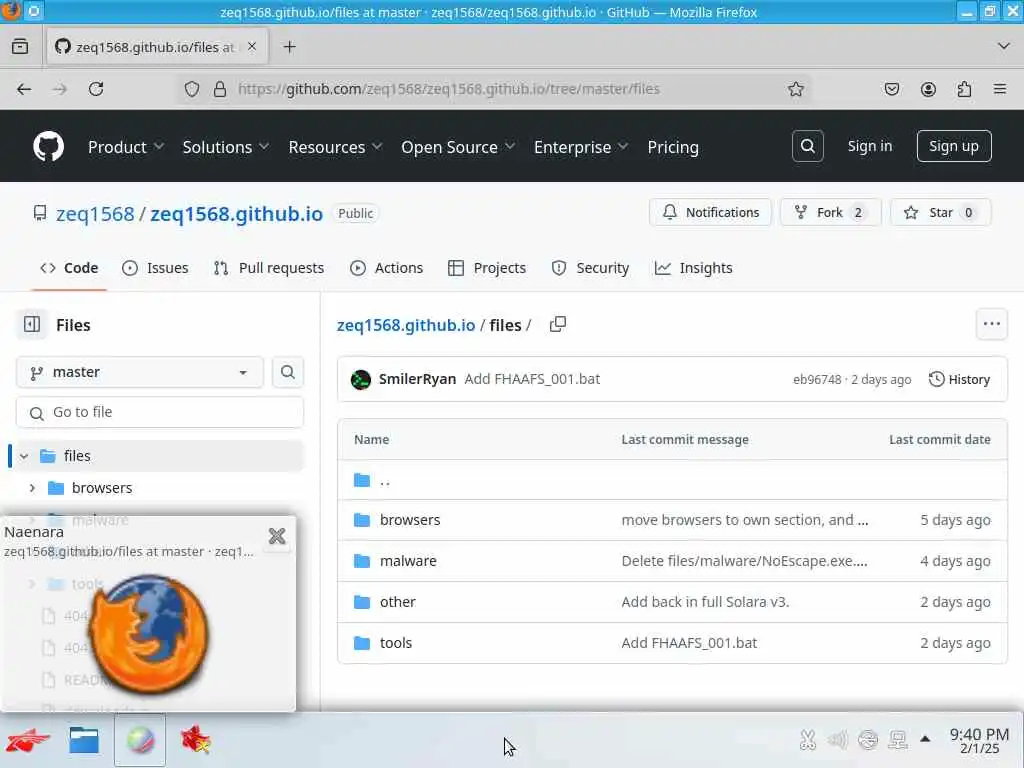Star the repository with Star button
1024x768 pixels.
coord(940,212)
